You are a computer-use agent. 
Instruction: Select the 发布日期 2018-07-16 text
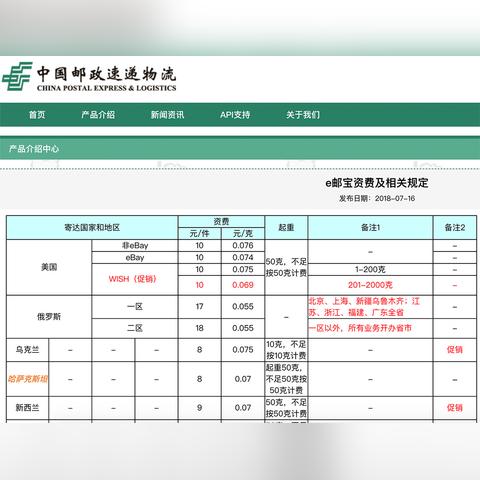377,198
